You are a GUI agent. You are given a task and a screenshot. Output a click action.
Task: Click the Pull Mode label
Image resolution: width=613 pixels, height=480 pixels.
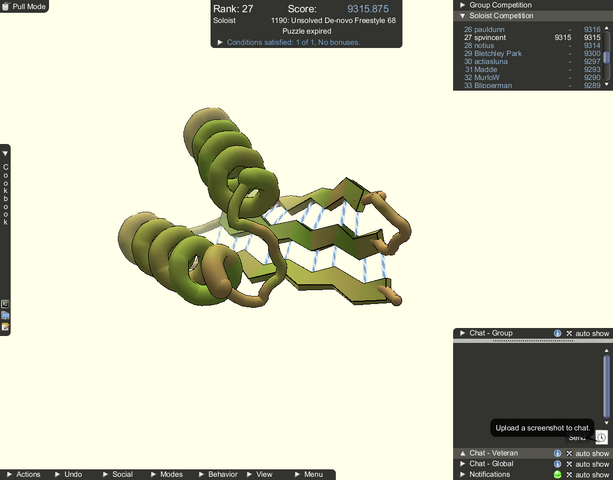pos(29,7)
